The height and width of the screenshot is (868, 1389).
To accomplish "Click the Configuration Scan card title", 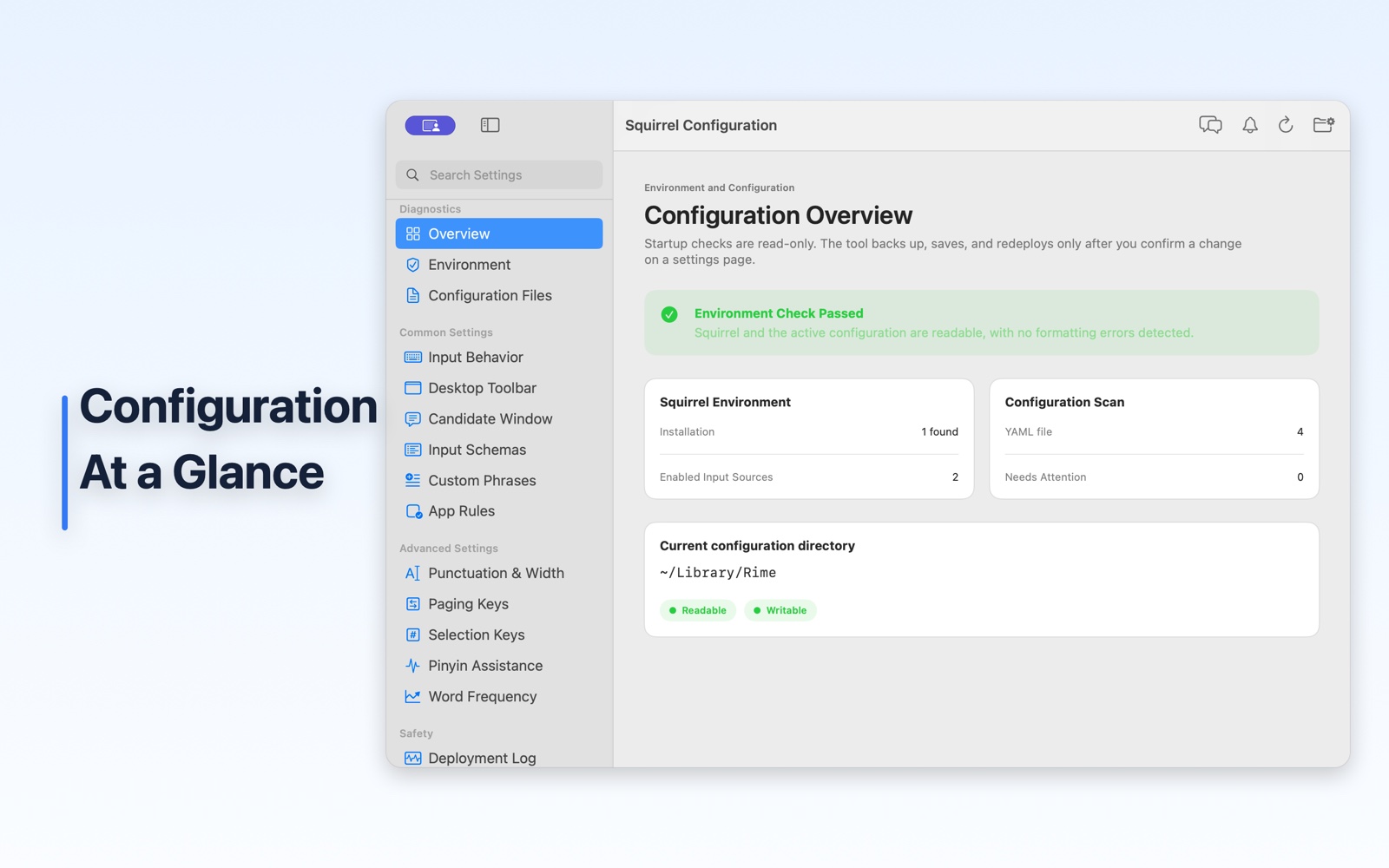I will point(1064,402).
